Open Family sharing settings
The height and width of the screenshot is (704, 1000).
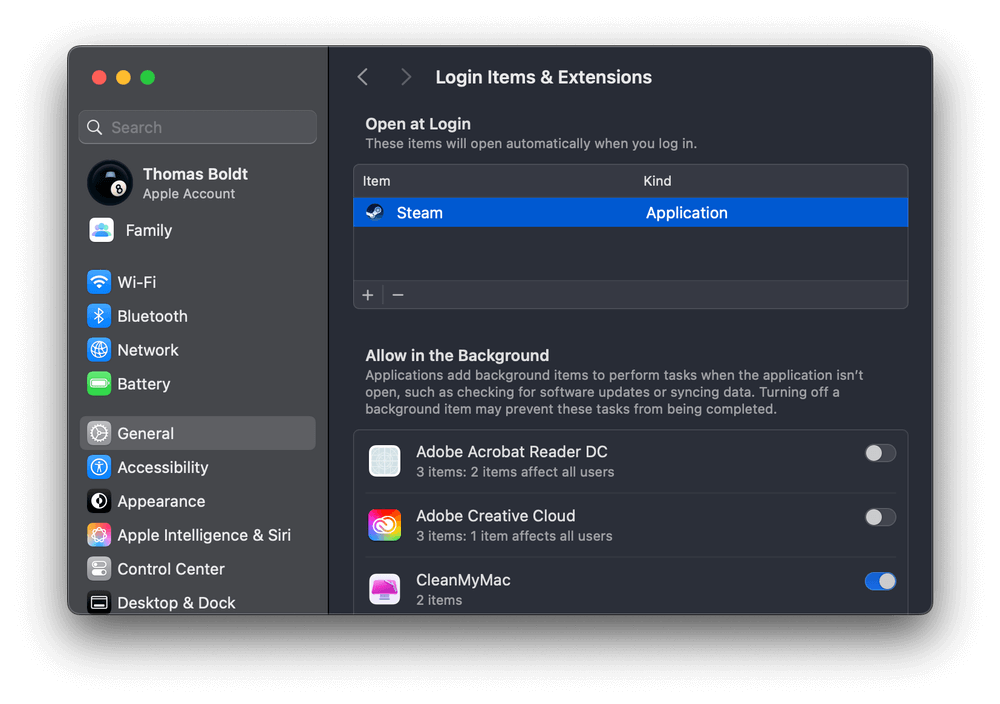[198, 230]
